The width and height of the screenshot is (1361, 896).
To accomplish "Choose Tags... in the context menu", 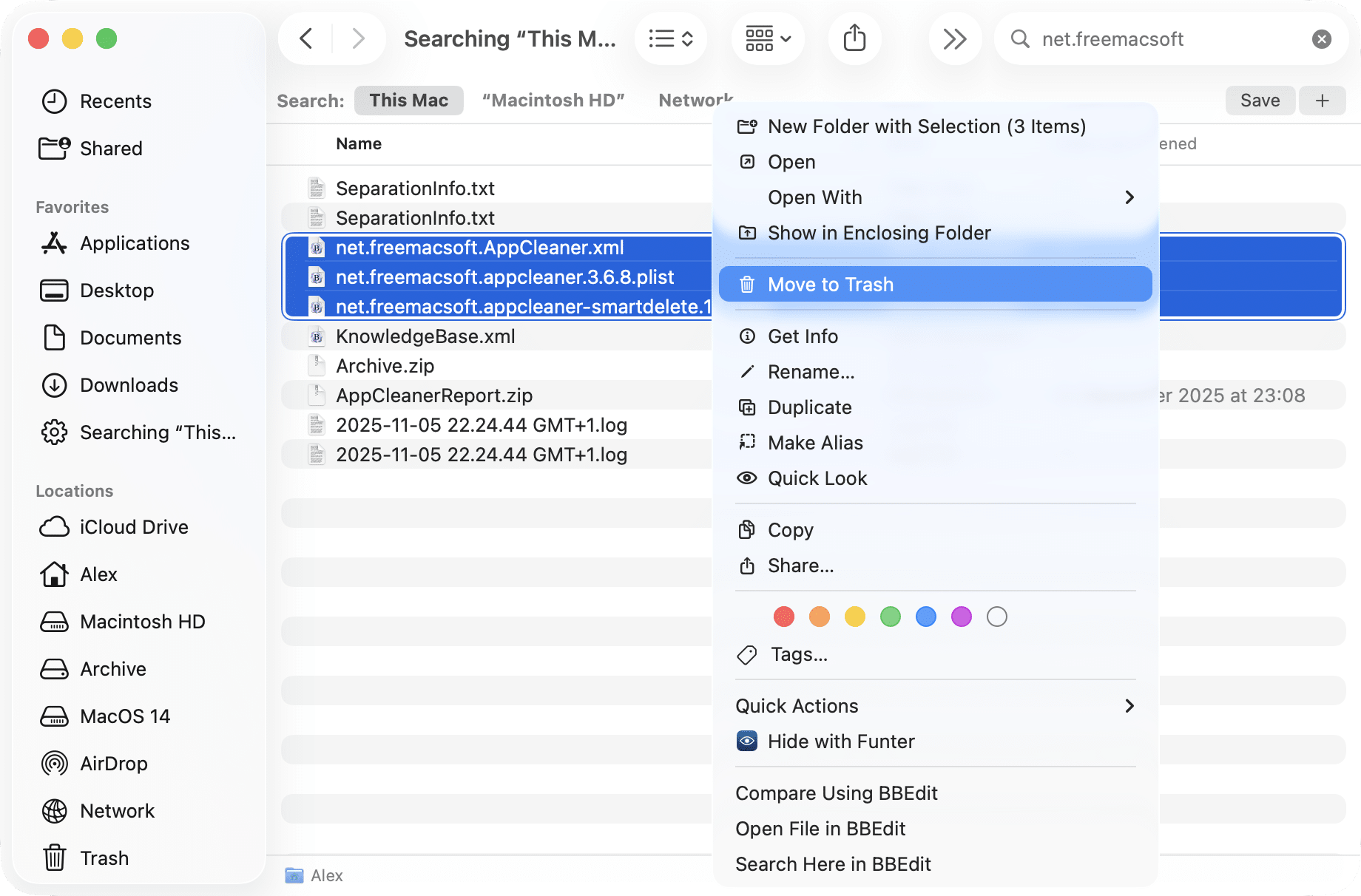I will [x=935, y=654].
